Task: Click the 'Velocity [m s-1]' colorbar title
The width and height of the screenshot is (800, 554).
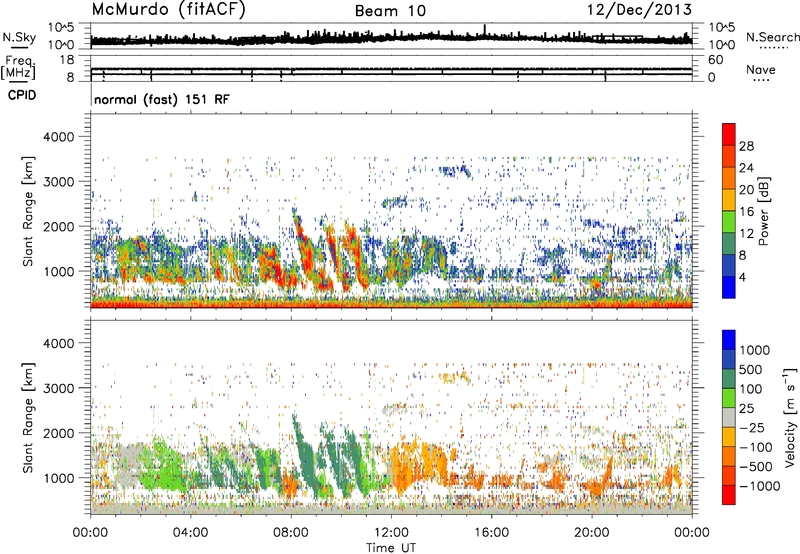Action: click(x=790, y=417)
